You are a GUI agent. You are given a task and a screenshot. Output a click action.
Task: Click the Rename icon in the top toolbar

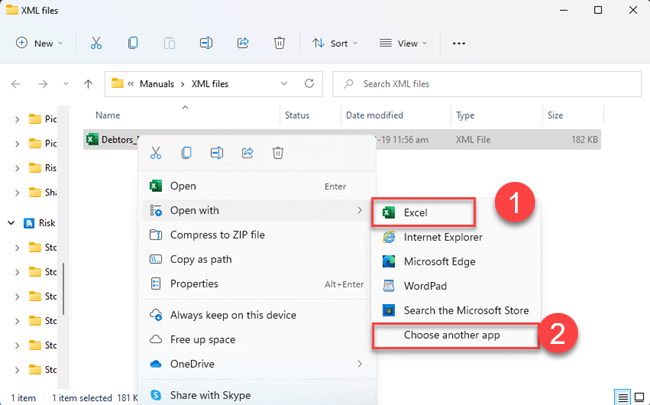[205, 44]
